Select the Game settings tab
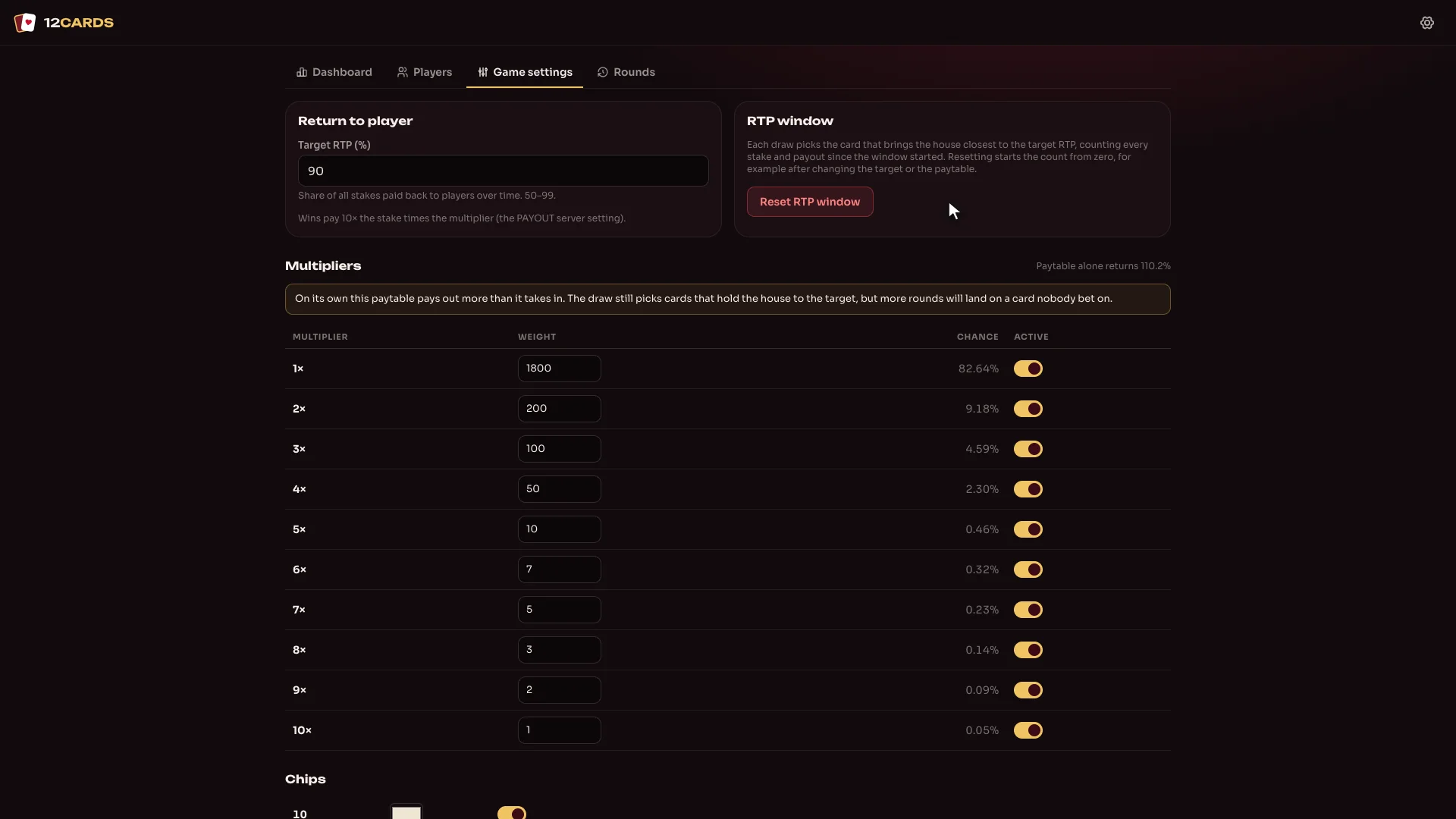The image size is (1456, 819). pyautogui.click(x=525, y=72)
